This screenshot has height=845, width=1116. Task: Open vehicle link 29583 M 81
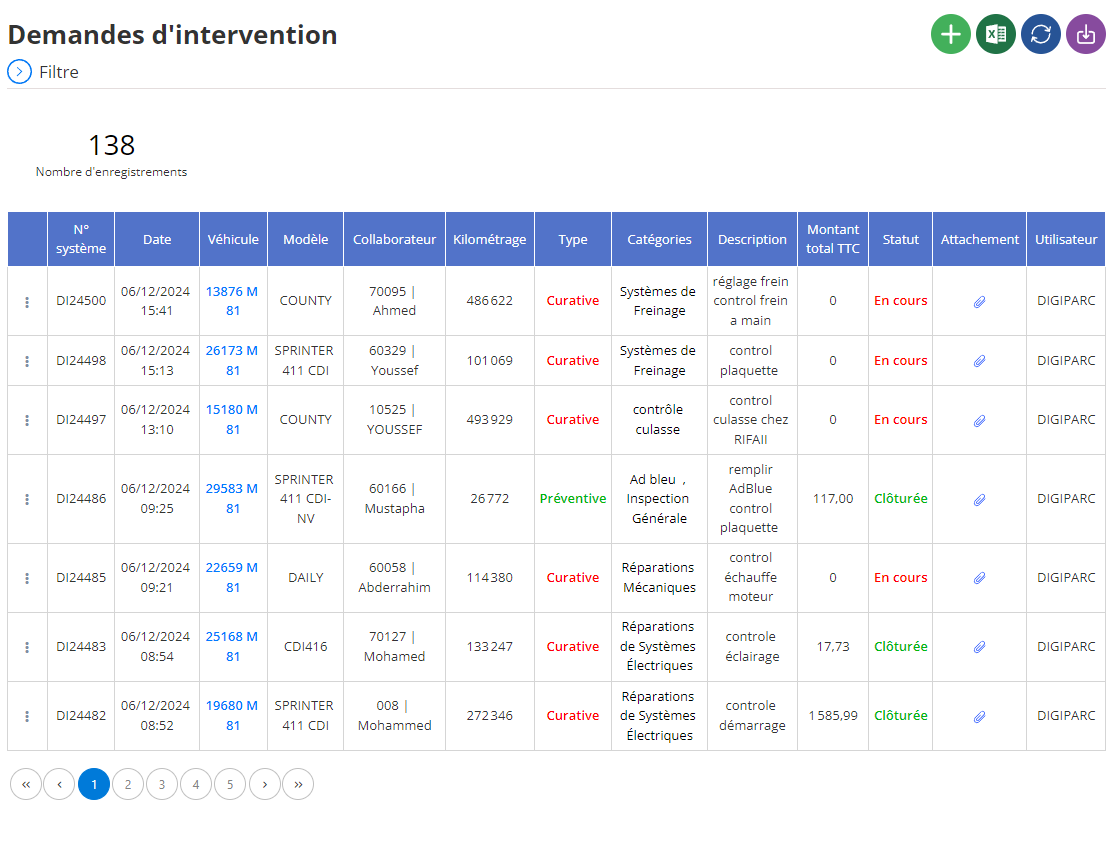(x=232, y=498)
